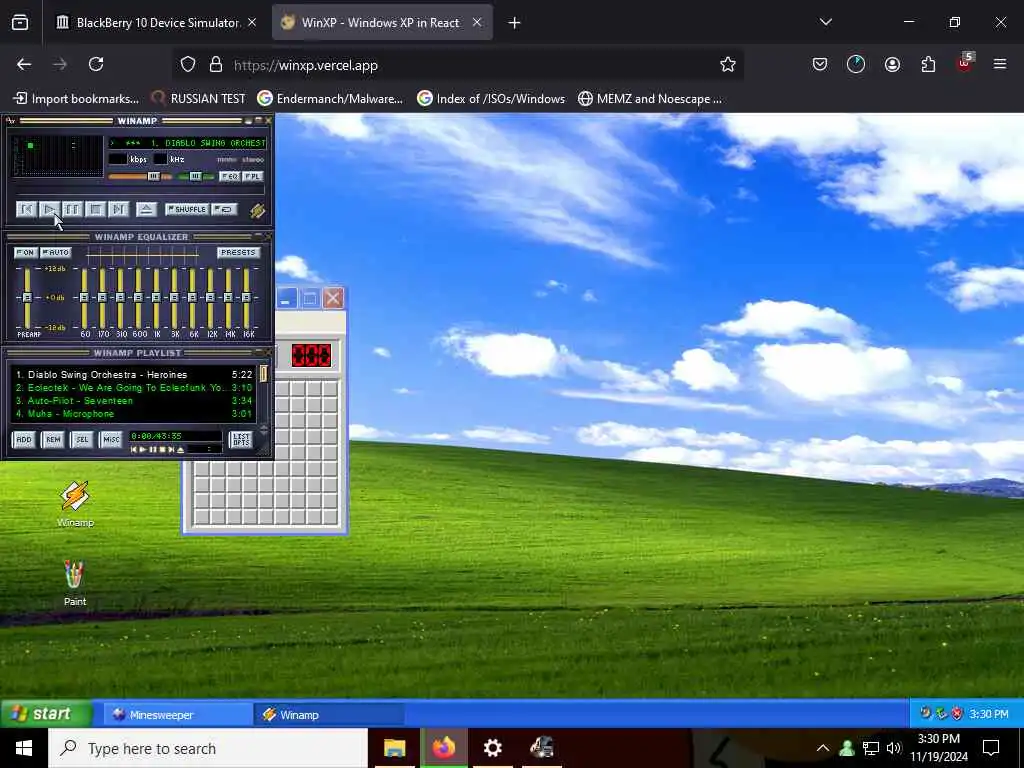Open the Pocket save icon
The width and height of the screenshot is (1024, 768).
tap(820, 64)
